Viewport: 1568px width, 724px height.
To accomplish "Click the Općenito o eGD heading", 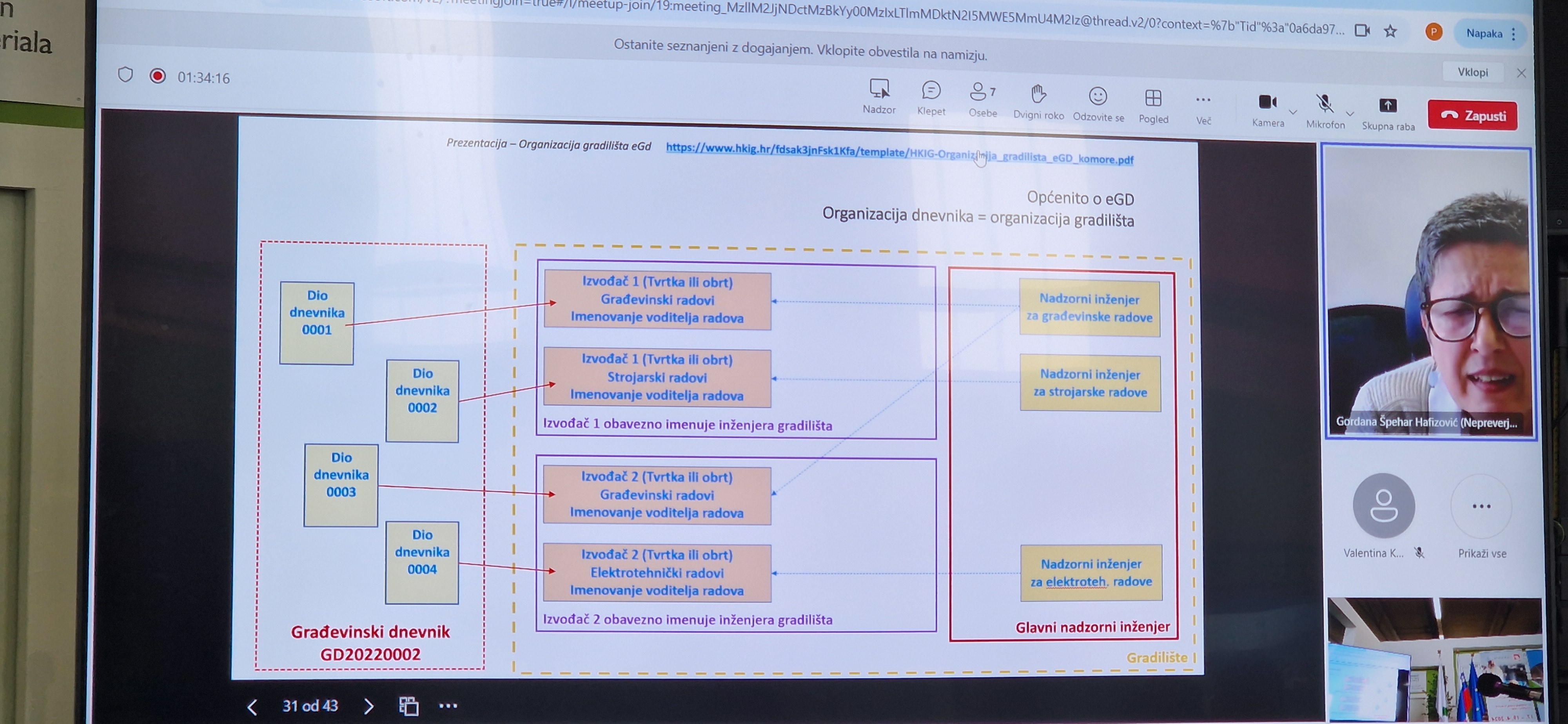I will coord(1080,198).
